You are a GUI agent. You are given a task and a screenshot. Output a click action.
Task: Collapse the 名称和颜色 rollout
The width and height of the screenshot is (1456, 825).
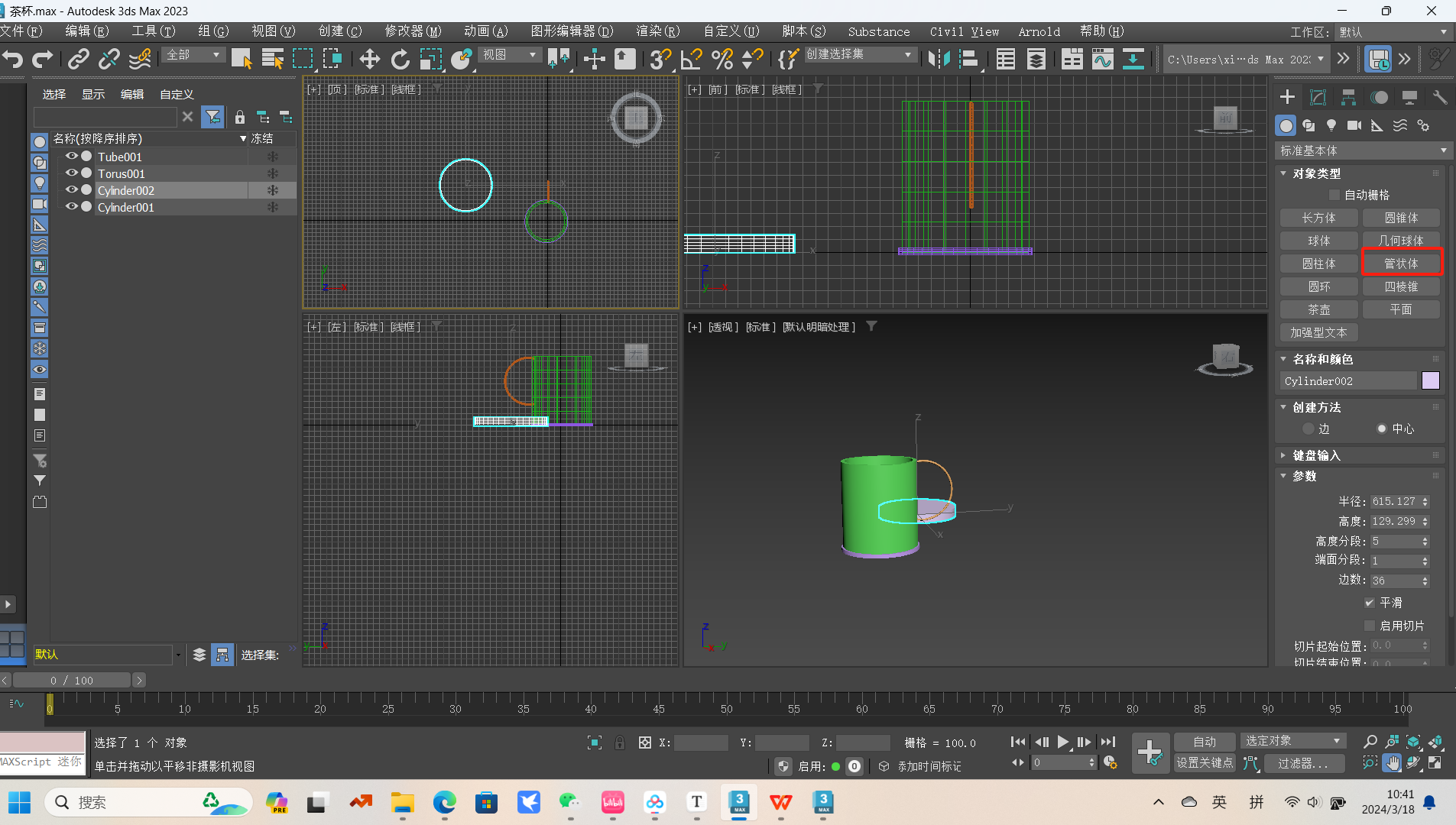point(1322,359)
